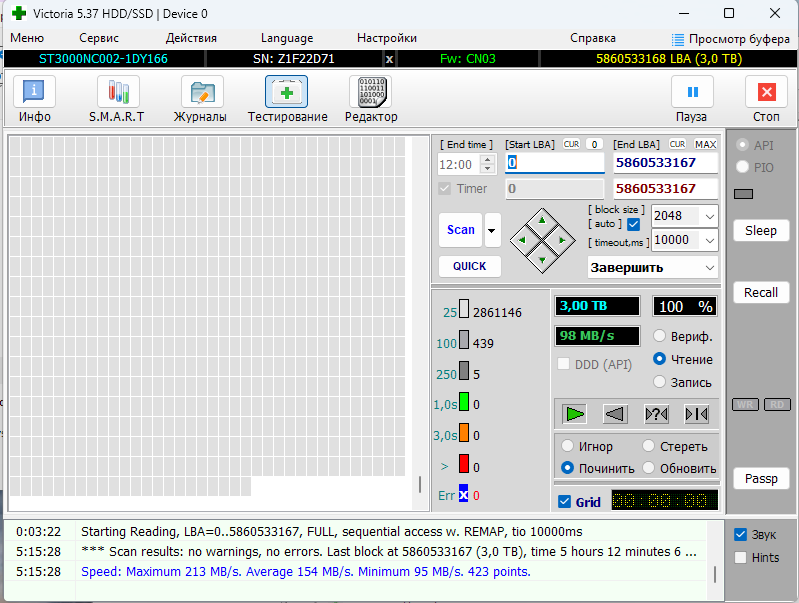The height and width of the screenshot is (603, 799).
Task: Toggle the Звук sound checkbox
Action: 740,534
